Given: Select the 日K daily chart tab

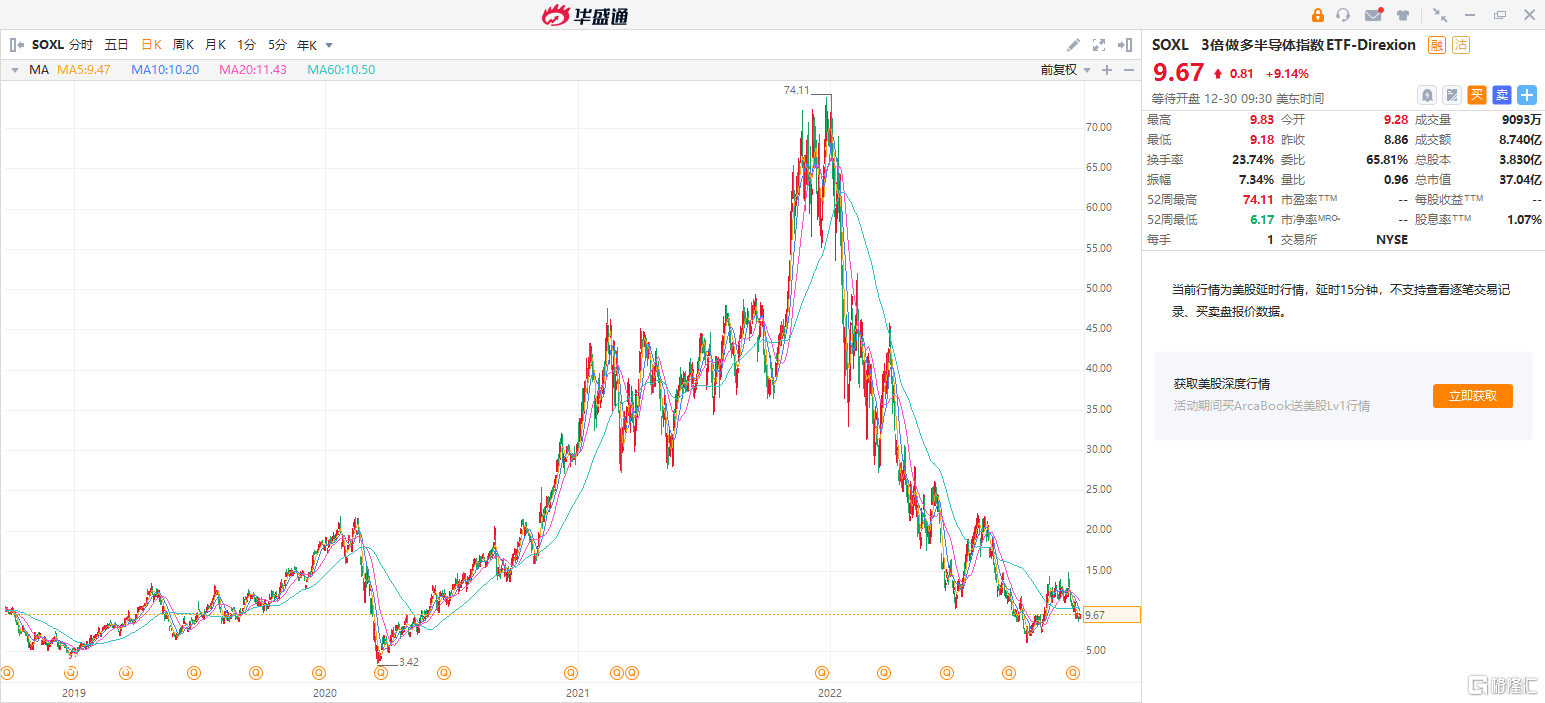Looking at the screenshot, I should click(151, 45).
